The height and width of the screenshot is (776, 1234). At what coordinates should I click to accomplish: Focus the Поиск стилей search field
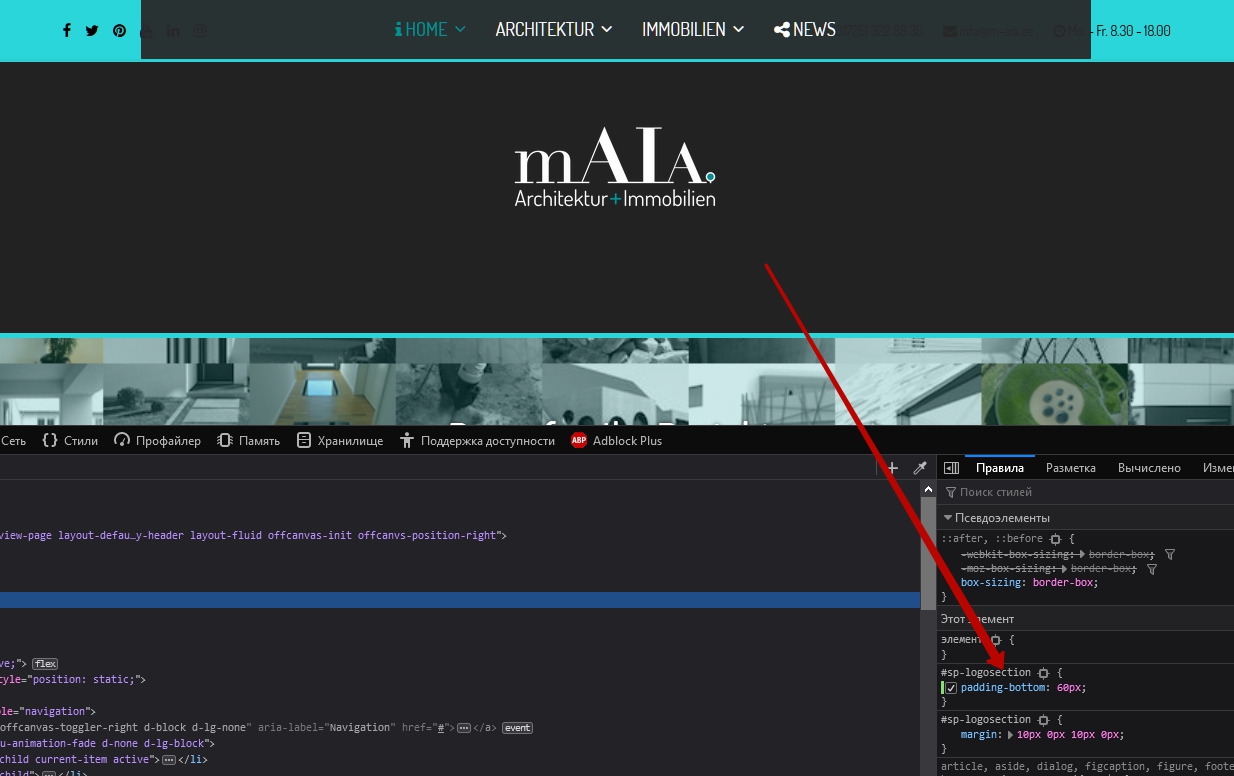point(1090,492)
